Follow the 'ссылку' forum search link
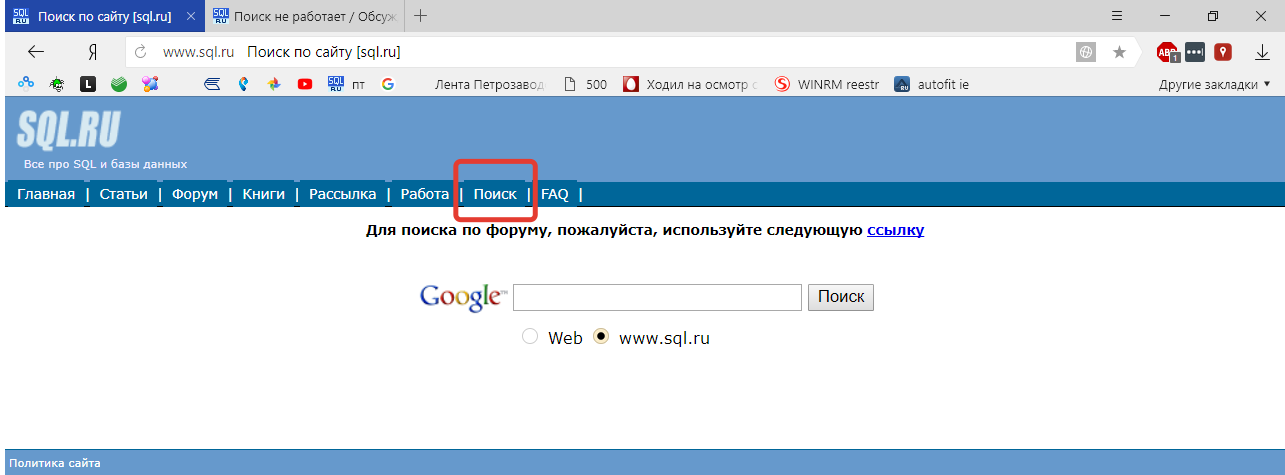1285x475 pixels. pos(895,230)
